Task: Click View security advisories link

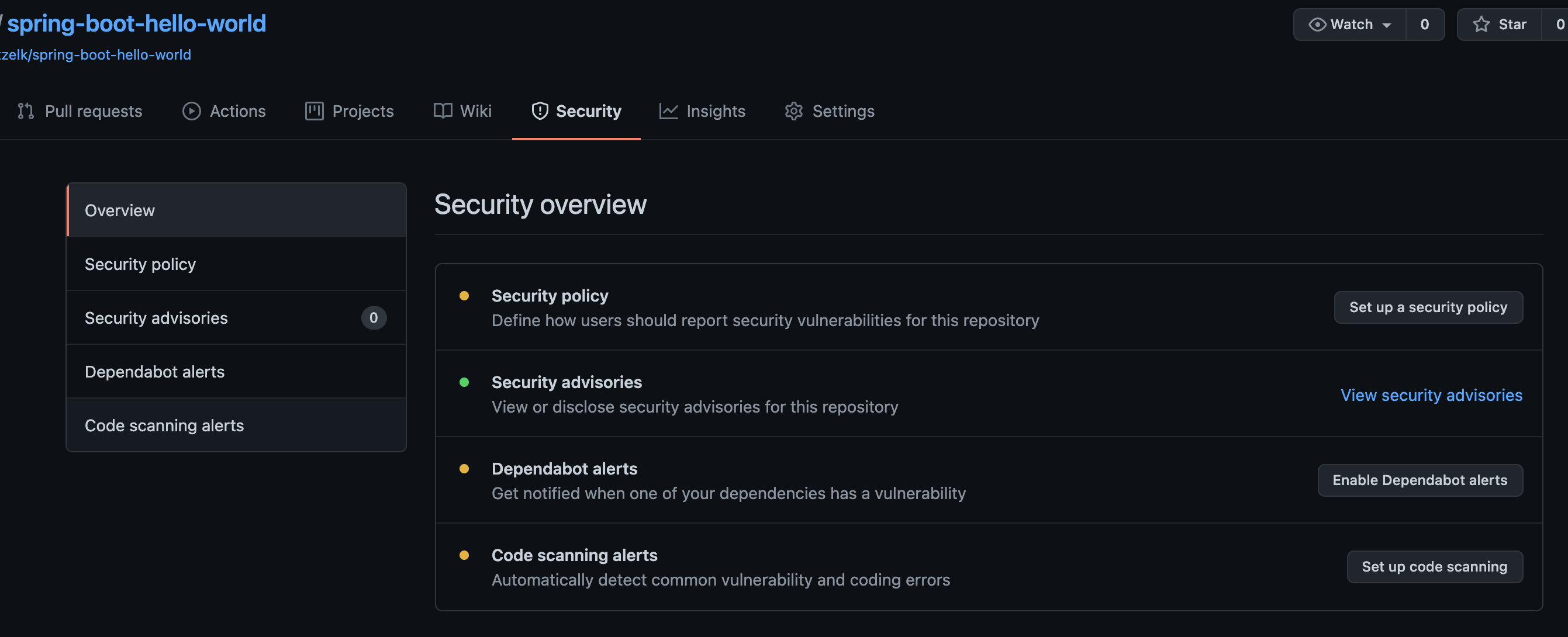Action: [1431, 394]
